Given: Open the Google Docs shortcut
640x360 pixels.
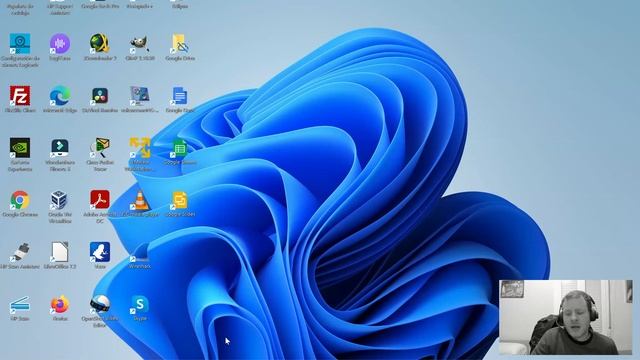Looking at the screenshot, I should click(x=180, y=96).
